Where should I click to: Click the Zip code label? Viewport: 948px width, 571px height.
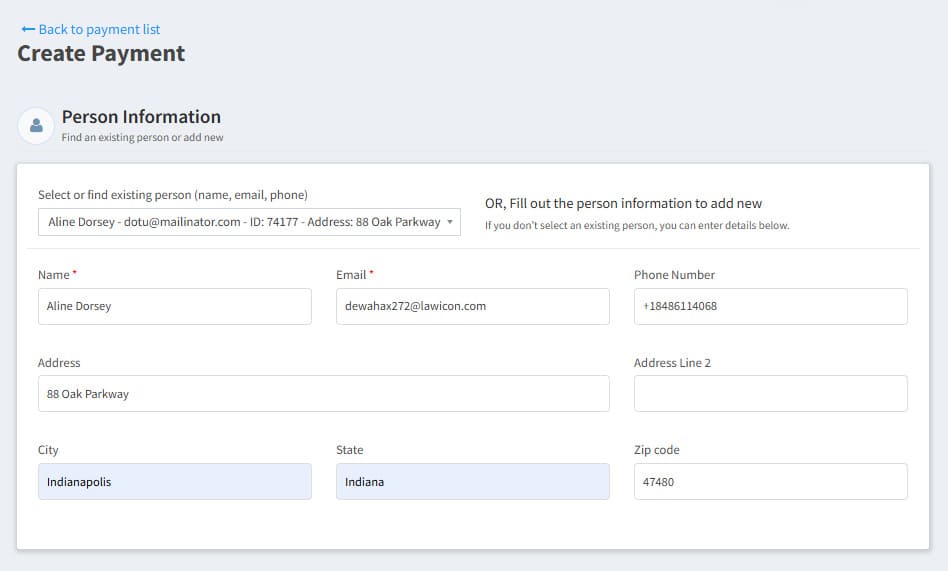[x=657, y=450]
